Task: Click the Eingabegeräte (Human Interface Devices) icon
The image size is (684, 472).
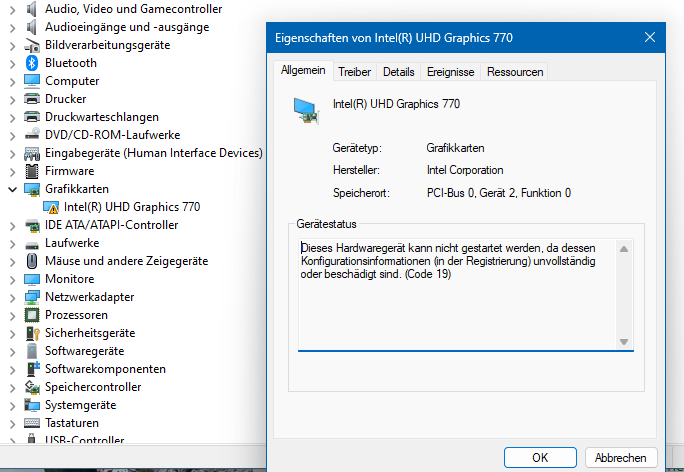Action: pos(32,153)
